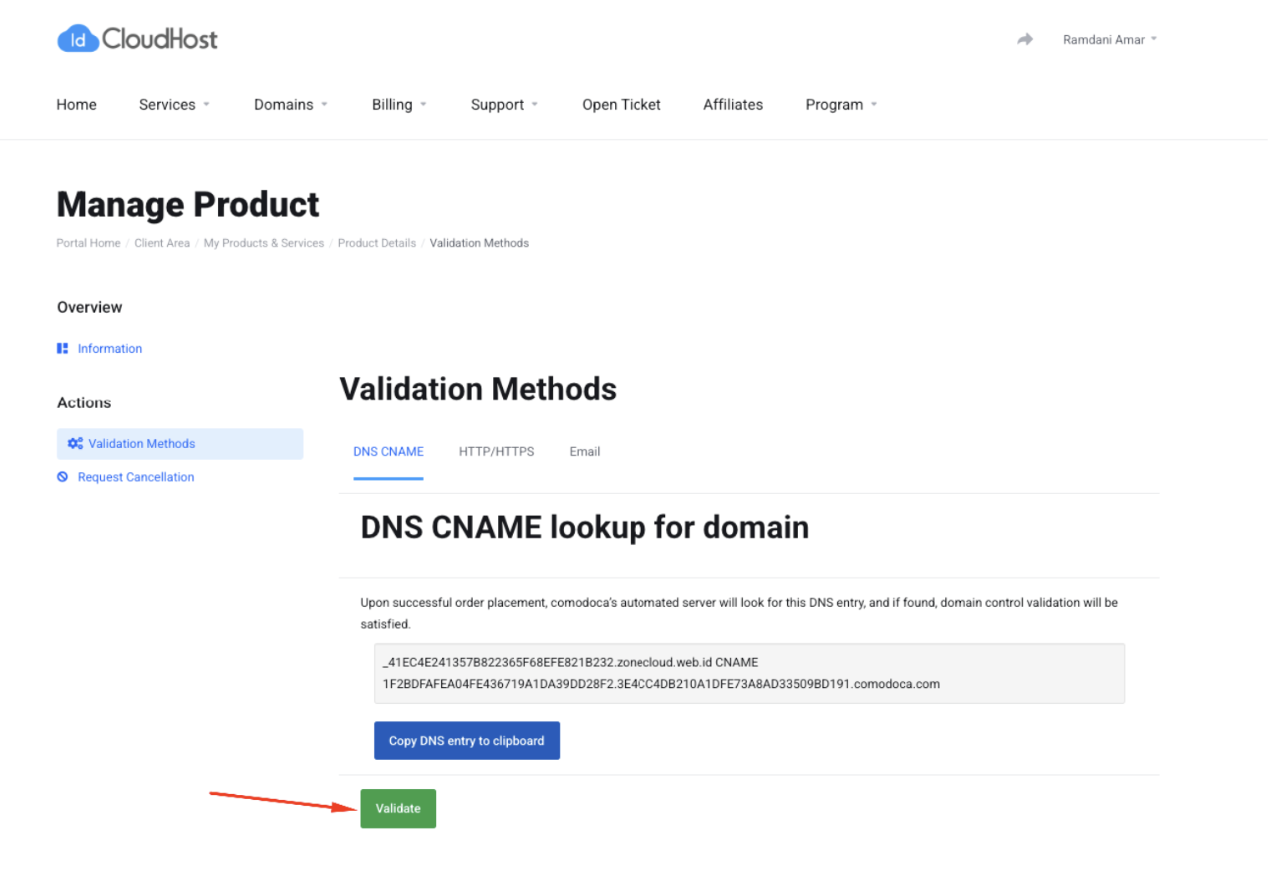Viewport: 1282px width, 886px height.
Task: Click the Request Cancellation ban icon
Action: pos(63,478)
